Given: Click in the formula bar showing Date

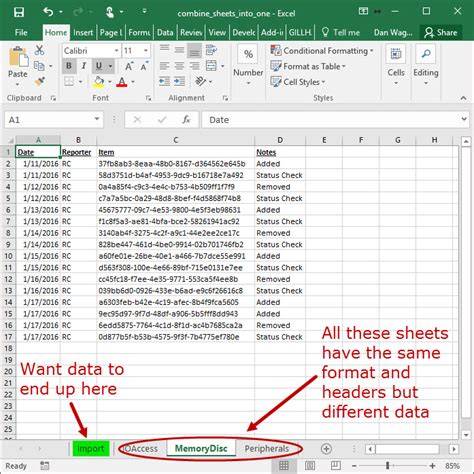Looking at the screenshot, I should tap(332, 120).
